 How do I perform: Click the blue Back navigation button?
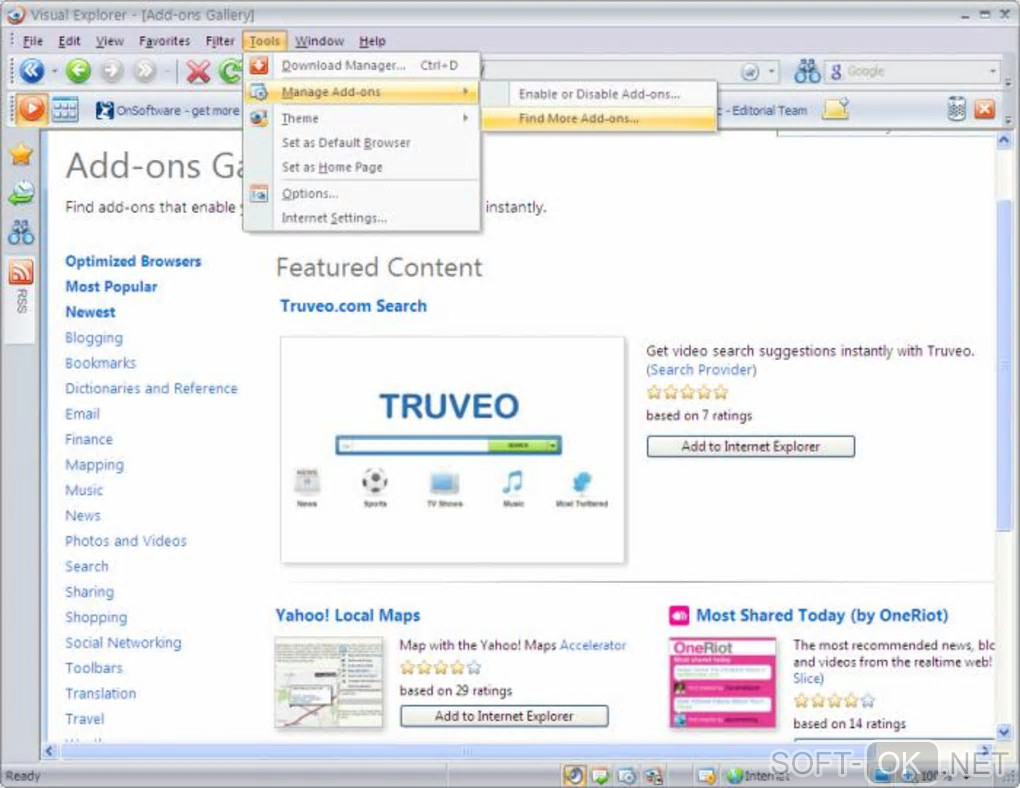pos(31,70)
